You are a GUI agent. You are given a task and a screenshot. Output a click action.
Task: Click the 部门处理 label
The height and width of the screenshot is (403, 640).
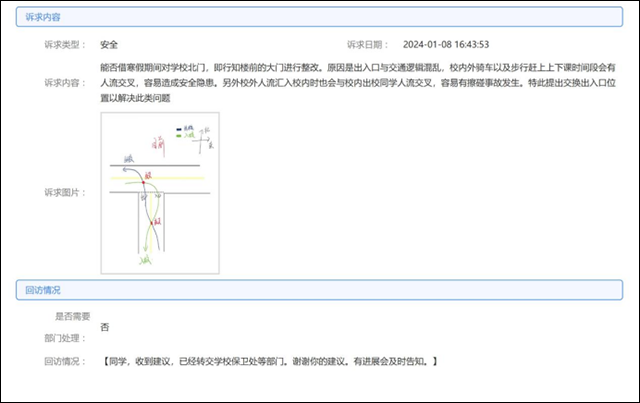pyautogui.click(x=65, y=338)
